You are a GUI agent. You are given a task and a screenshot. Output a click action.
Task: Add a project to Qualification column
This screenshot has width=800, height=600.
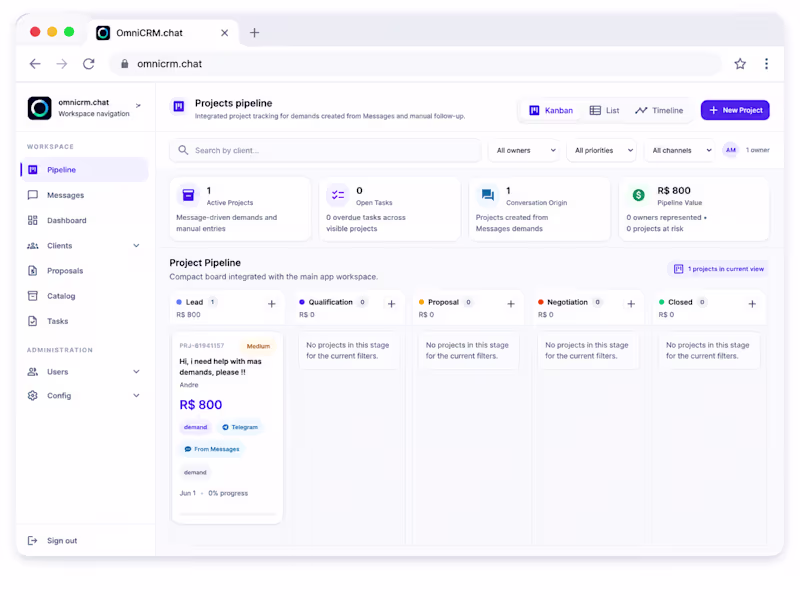click(x=391, y=304)
